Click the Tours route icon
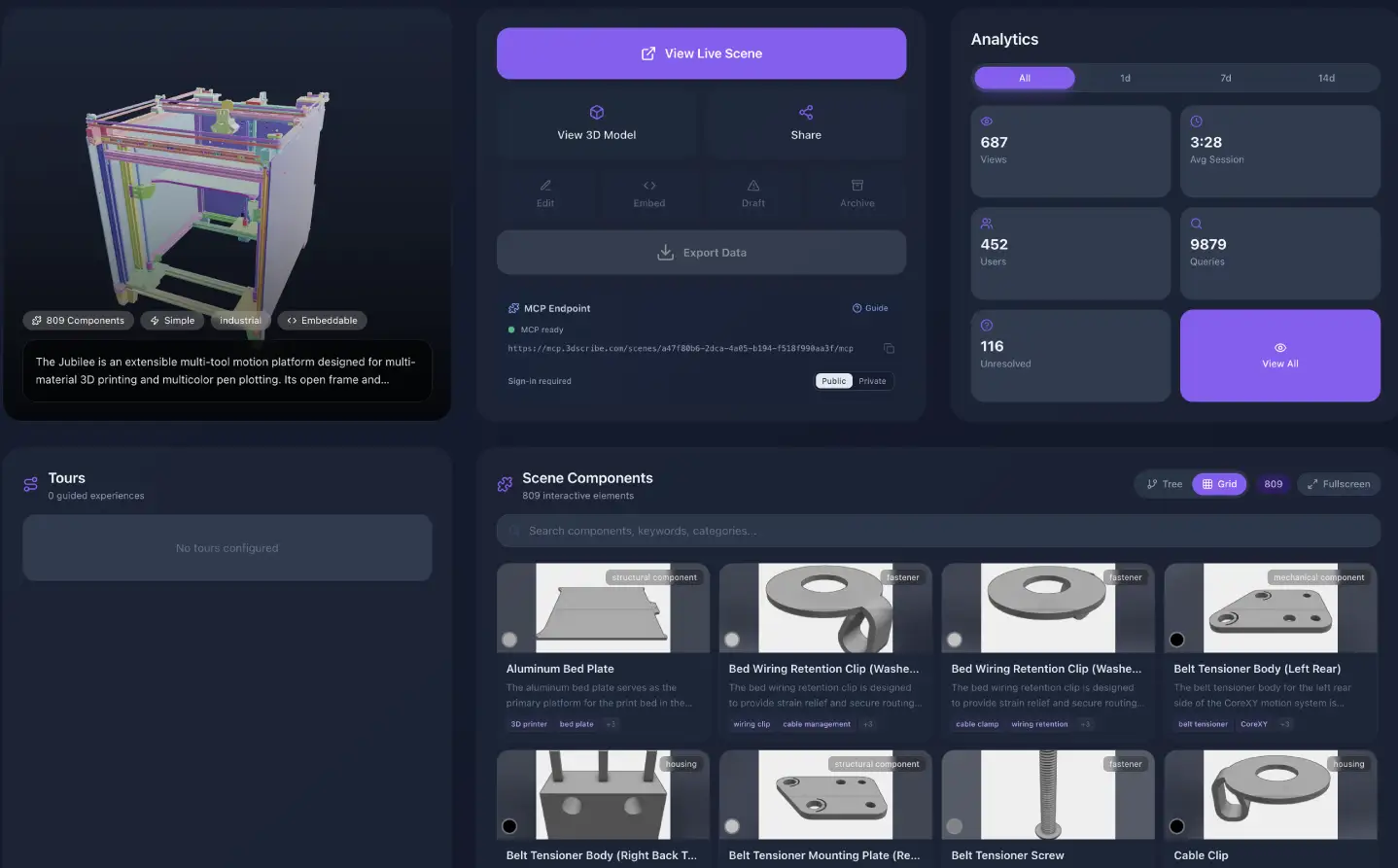The height and width of the screenshot is (868, 1398). pos(31,484)
